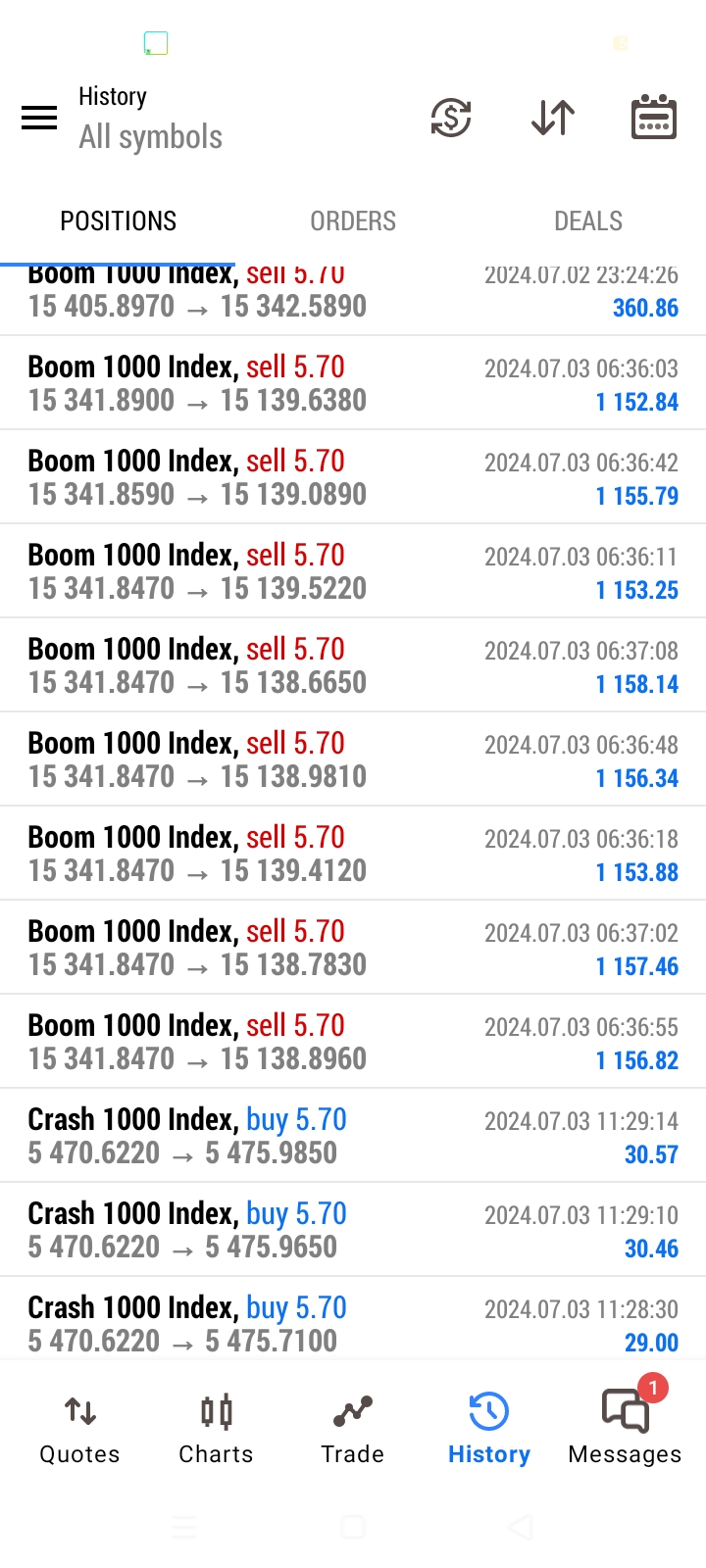Open Messages with the notification badge
706x1568 pixels.
(625, 1429)
